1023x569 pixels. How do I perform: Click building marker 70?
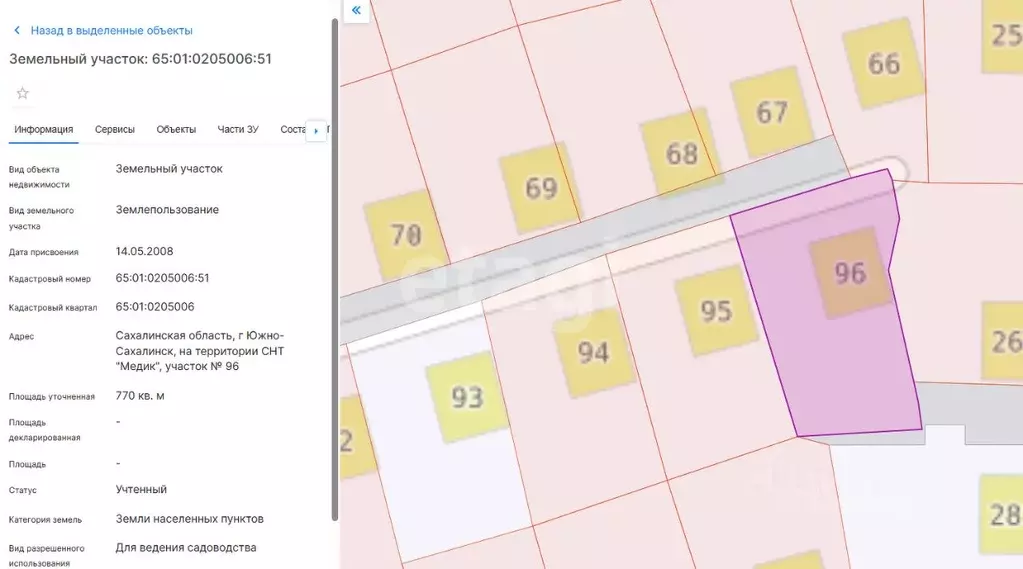[405, 236]
